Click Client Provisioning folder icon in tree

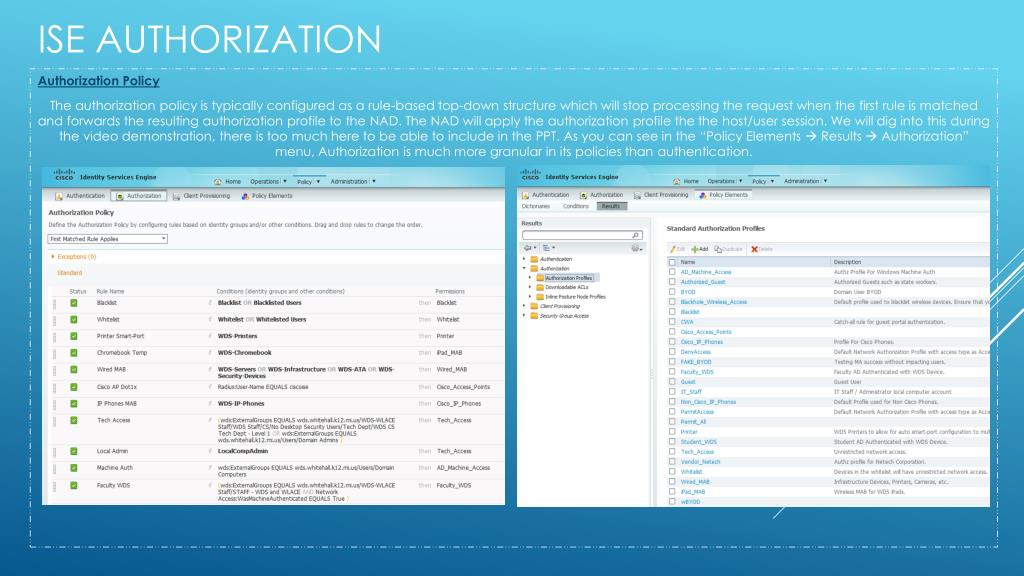534,306
